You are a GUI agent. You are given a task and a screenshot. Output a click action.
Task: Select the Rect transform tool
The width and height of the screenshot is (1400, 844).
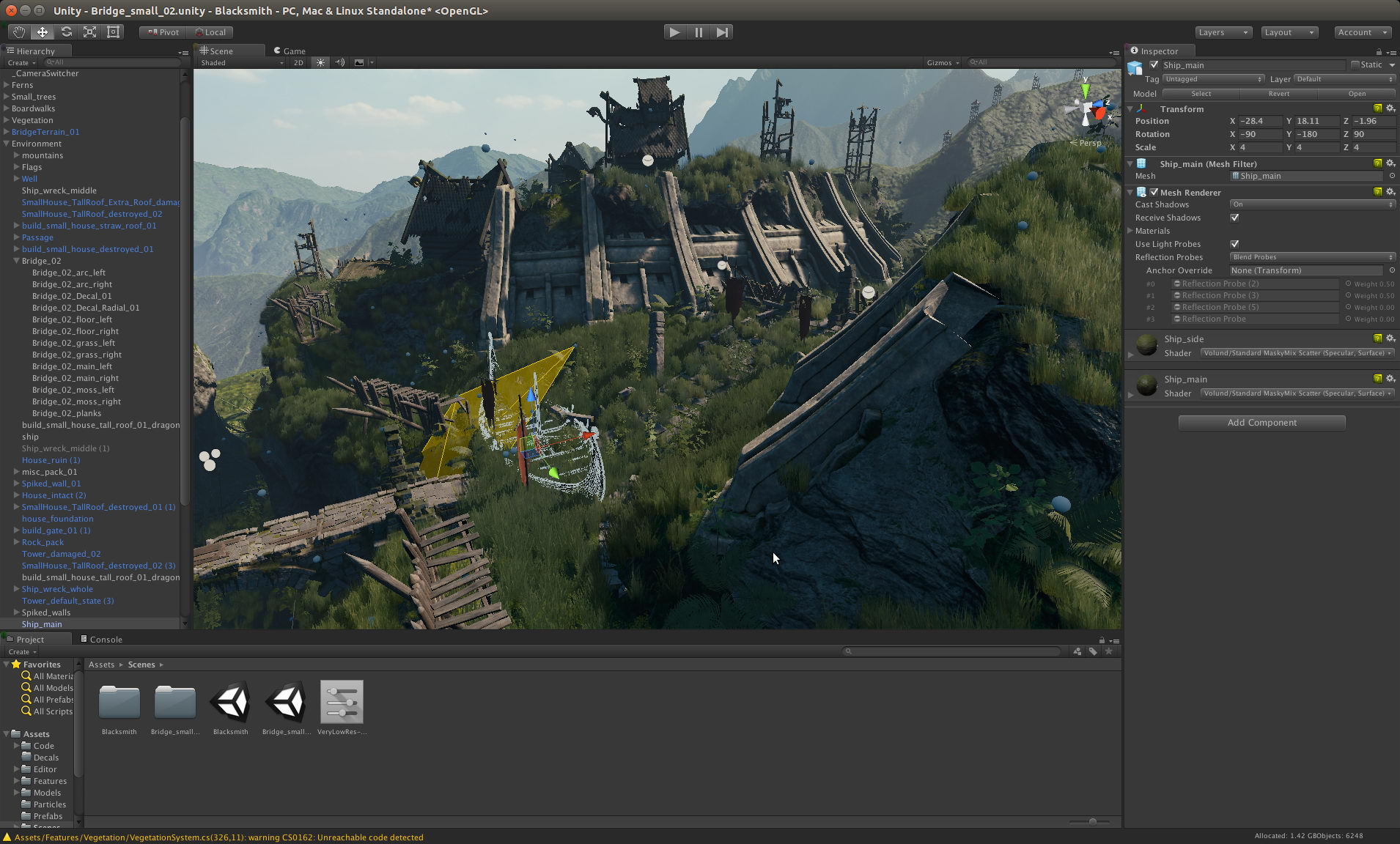(x=112, y=32)
